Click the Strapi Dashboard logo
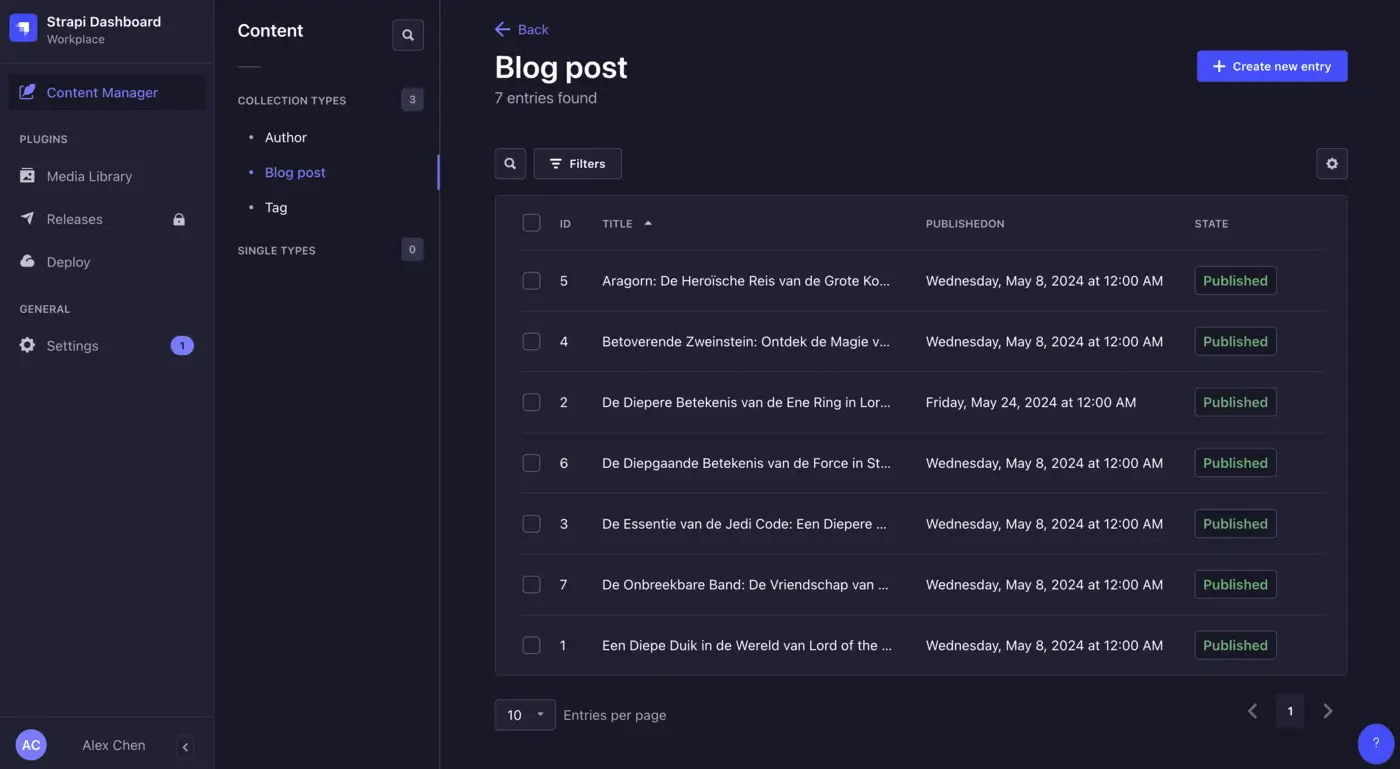Viewport: 1400px width, 769px height. pyautogui.click(x=24, y=27)
